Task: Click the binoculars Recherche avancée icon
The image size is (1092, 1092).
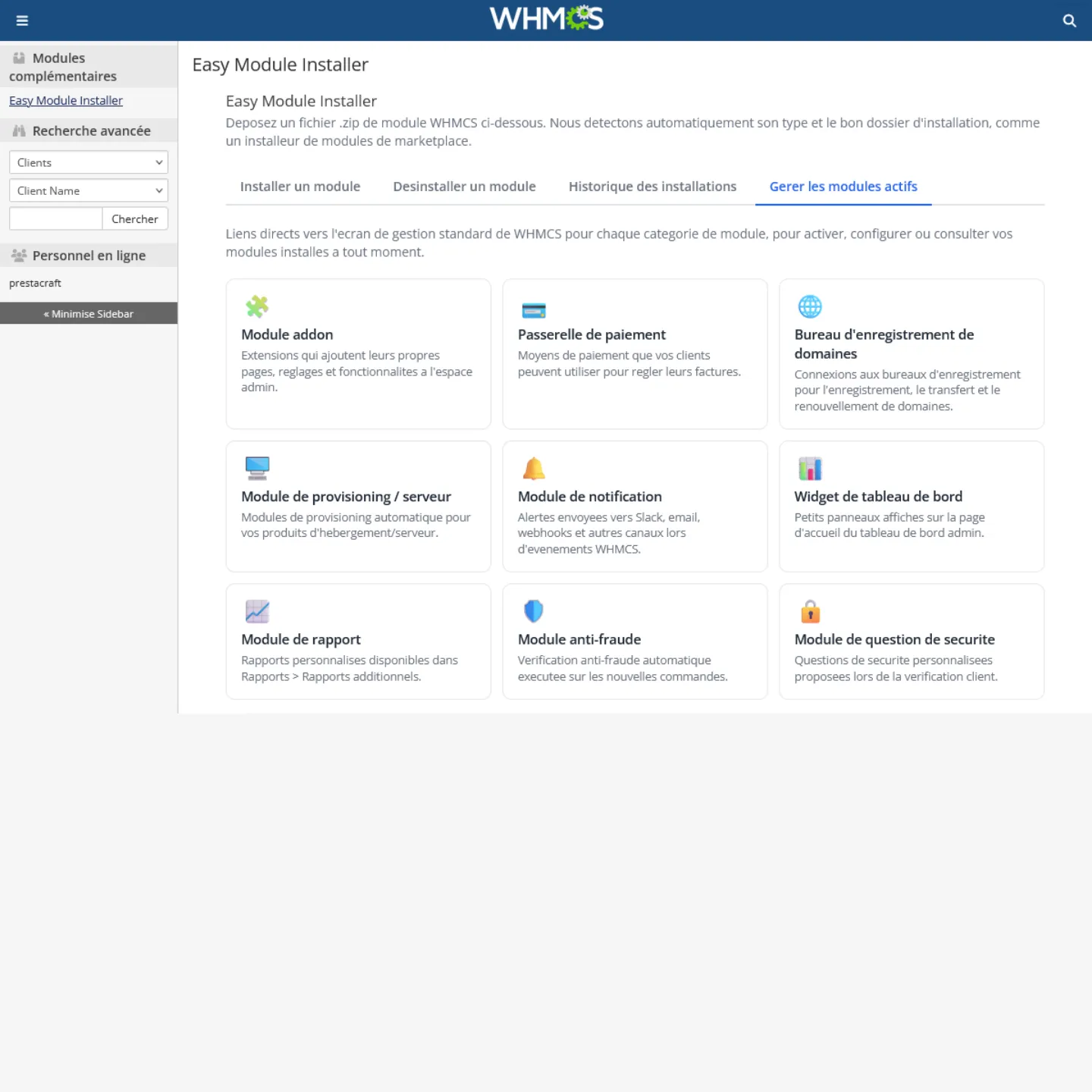Action: tap(19, 131)
